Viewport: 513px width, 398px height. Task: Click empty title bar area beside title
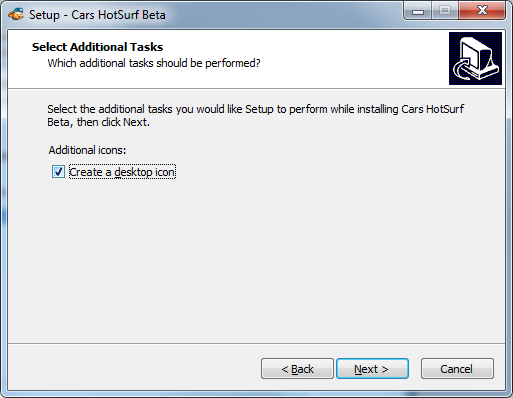click(283, 15)
